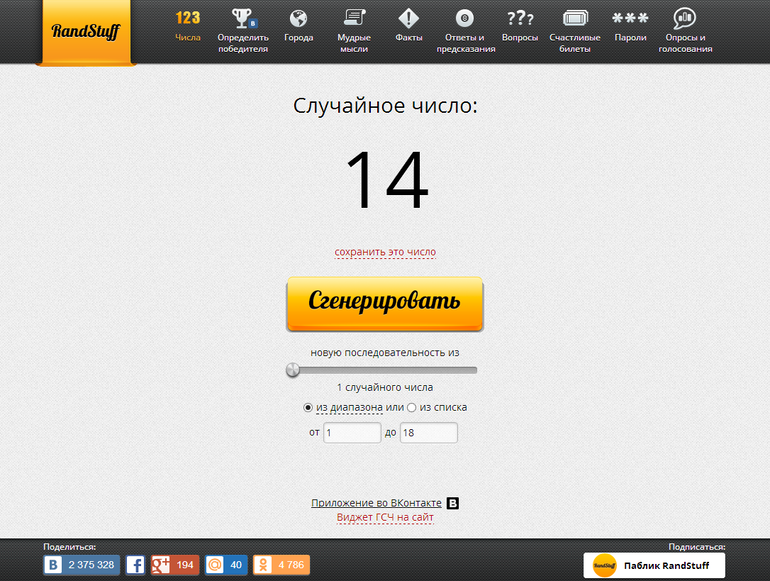Click the scroll icon for Мудрые мысли
The image size is (770, 581).
click(x=353, y=18)
